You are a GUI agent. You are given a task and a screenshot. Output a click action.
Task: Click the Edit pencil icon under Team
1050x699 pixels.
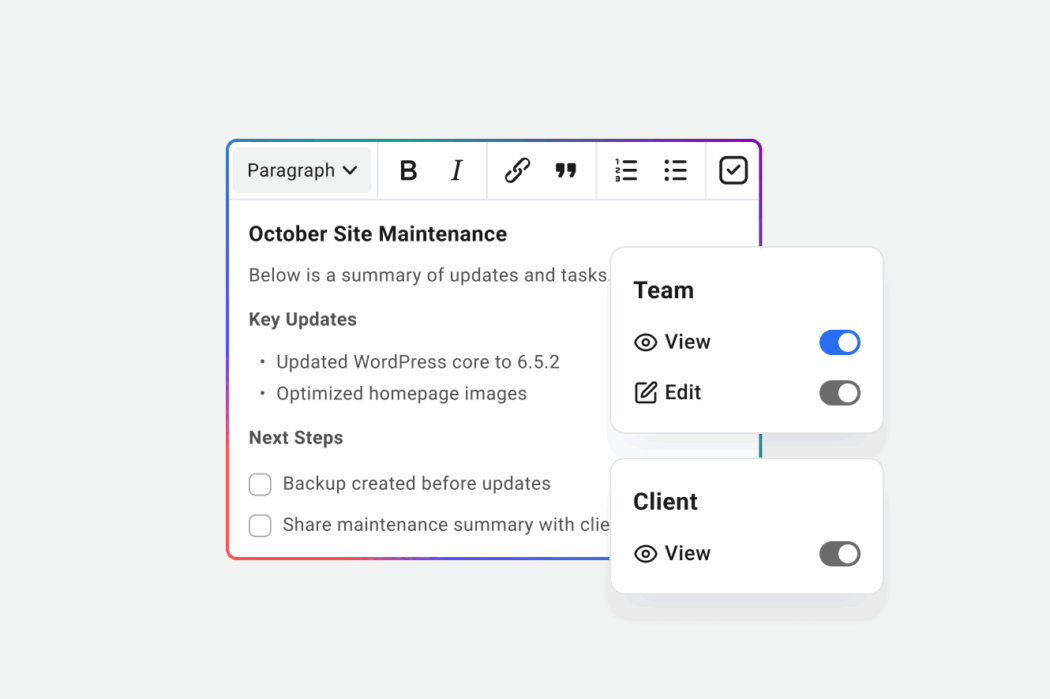pyautogui.click(x=645, y=392)
